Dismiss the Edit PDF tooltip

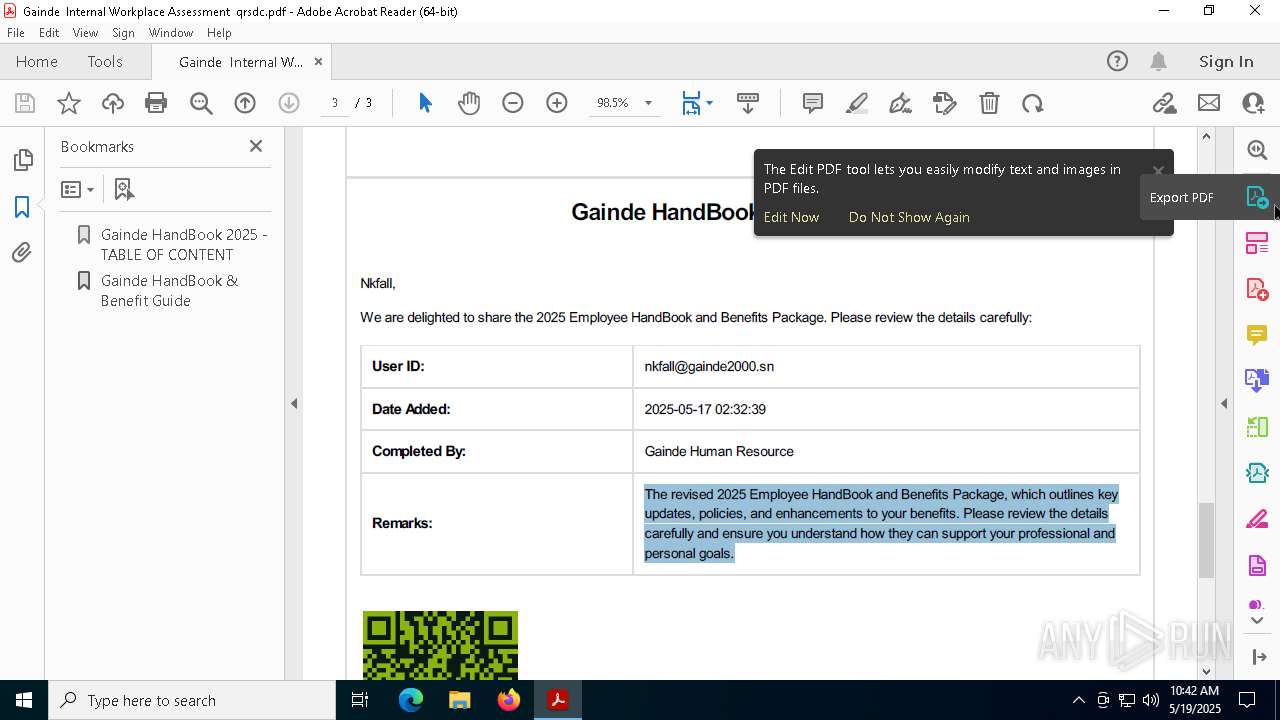[x=1158, y=171]
